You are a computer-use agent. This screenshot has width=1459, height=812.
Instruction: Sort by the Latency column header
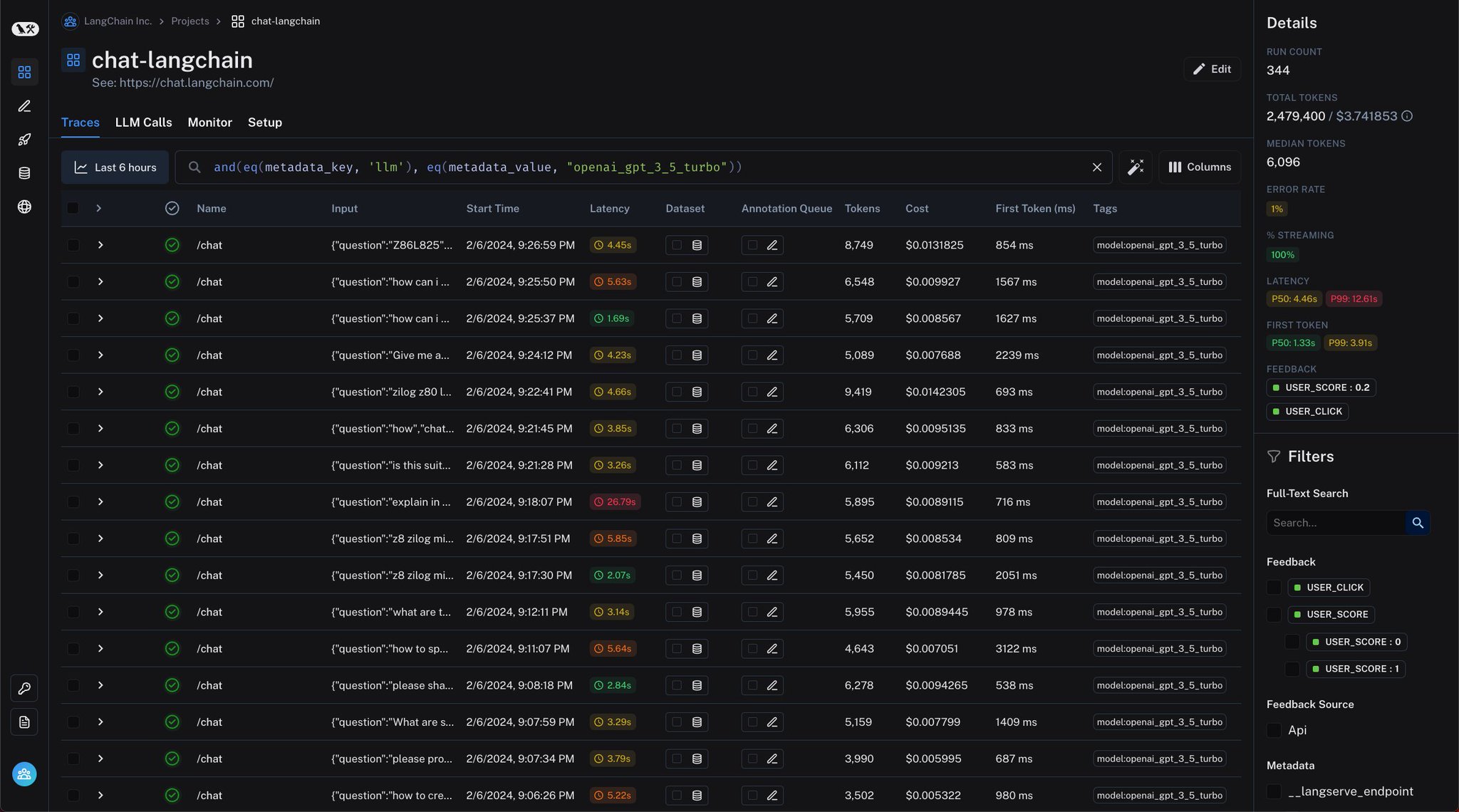coord(610,209)
